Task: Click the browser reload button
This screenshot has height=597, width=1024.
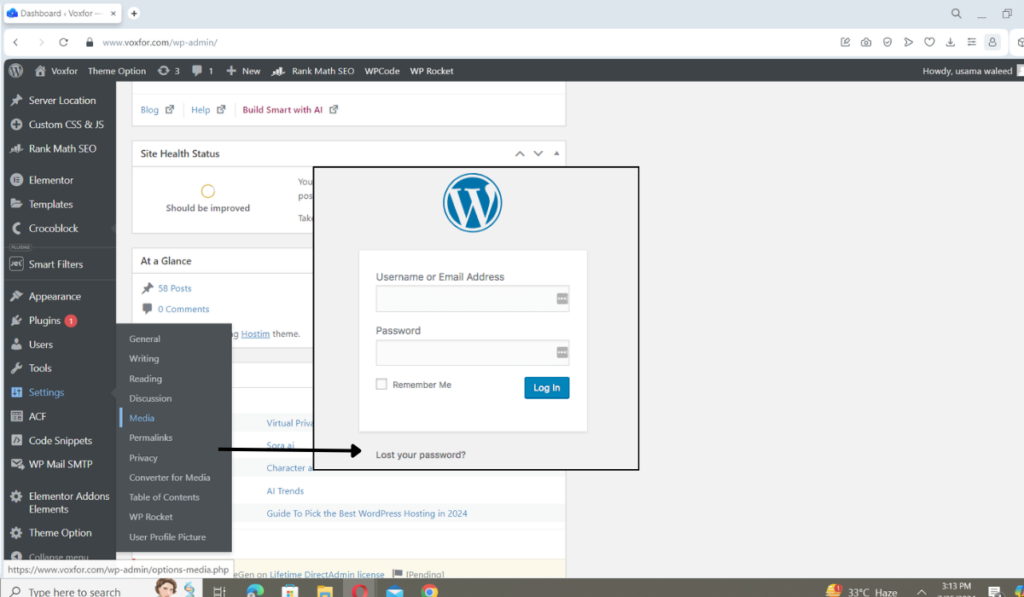Action: coord(64,43)
